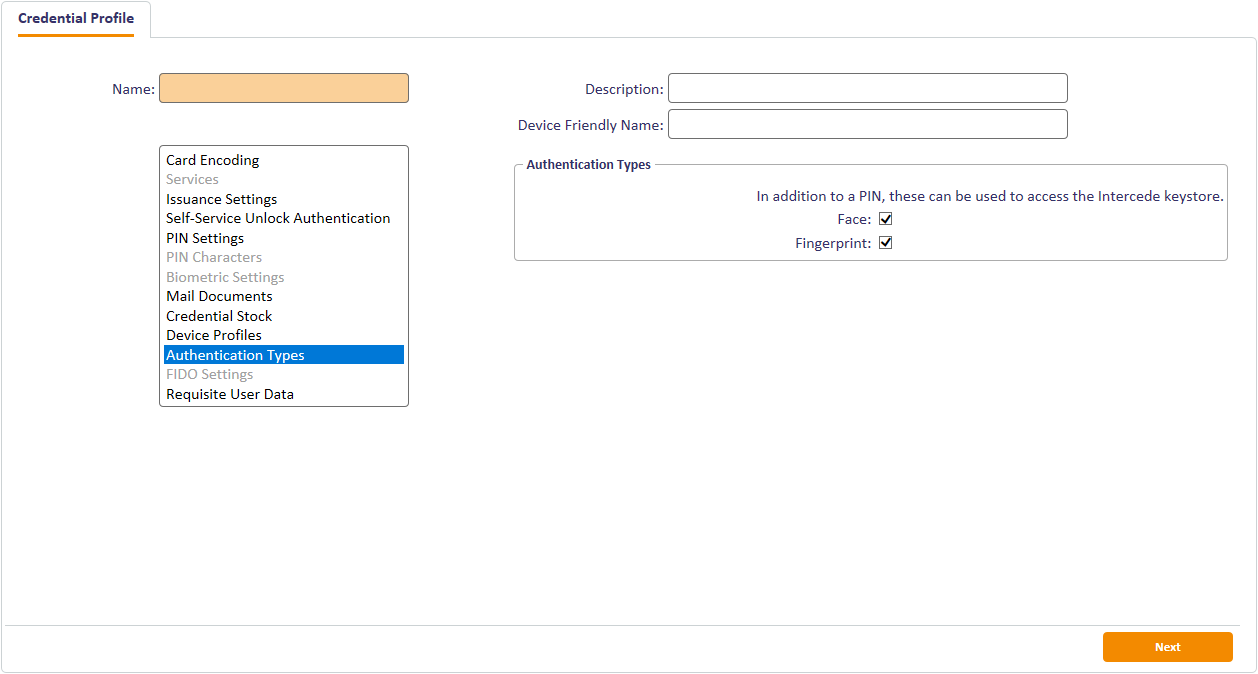
Task: Click the disabled Biometric Settings entry
Action: 225,277
